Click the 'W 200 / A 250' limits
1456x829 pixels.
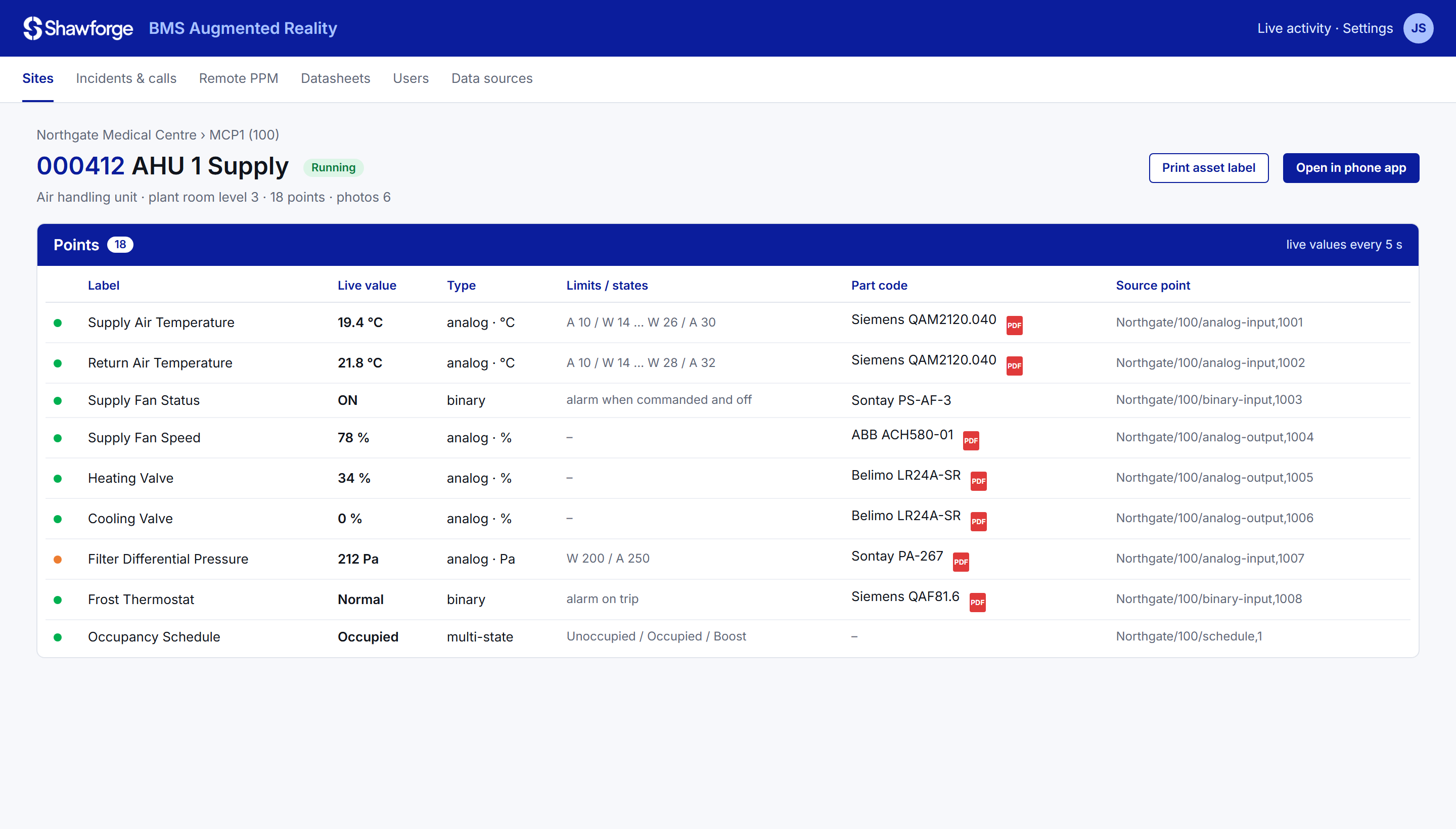(608, 558)
